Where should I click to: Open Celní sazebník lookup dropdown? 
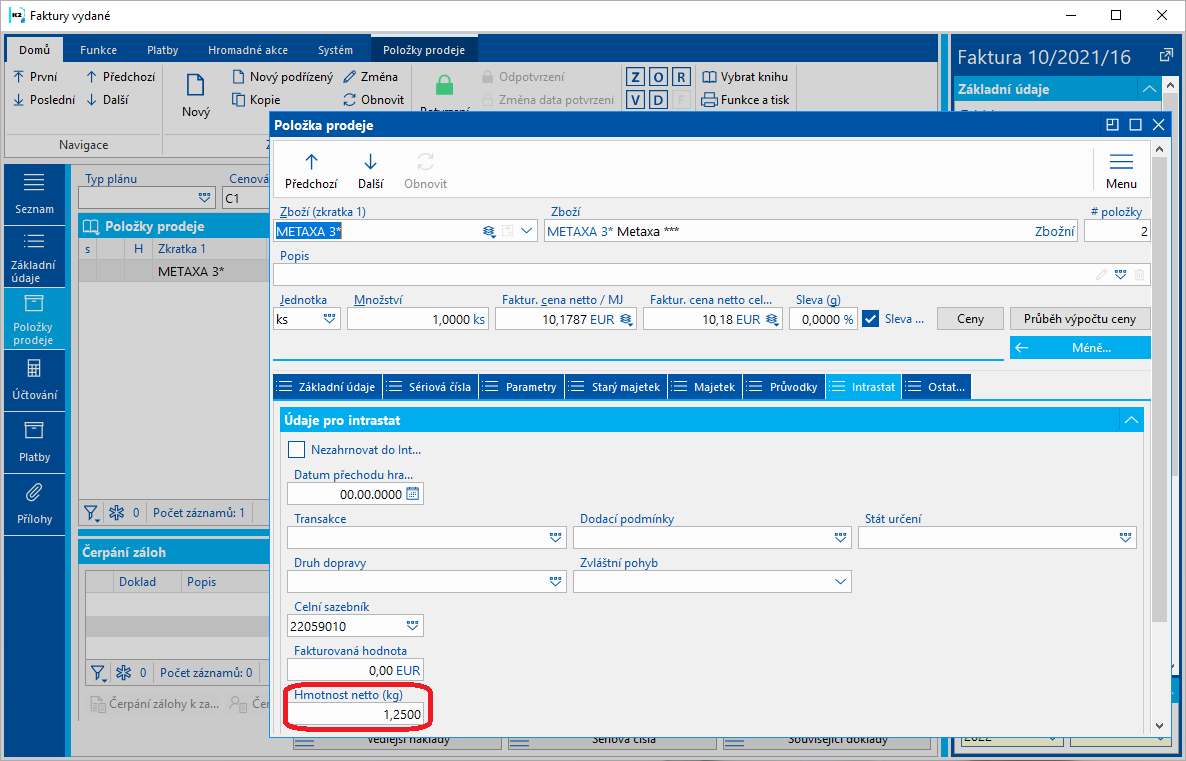point(412,626)
